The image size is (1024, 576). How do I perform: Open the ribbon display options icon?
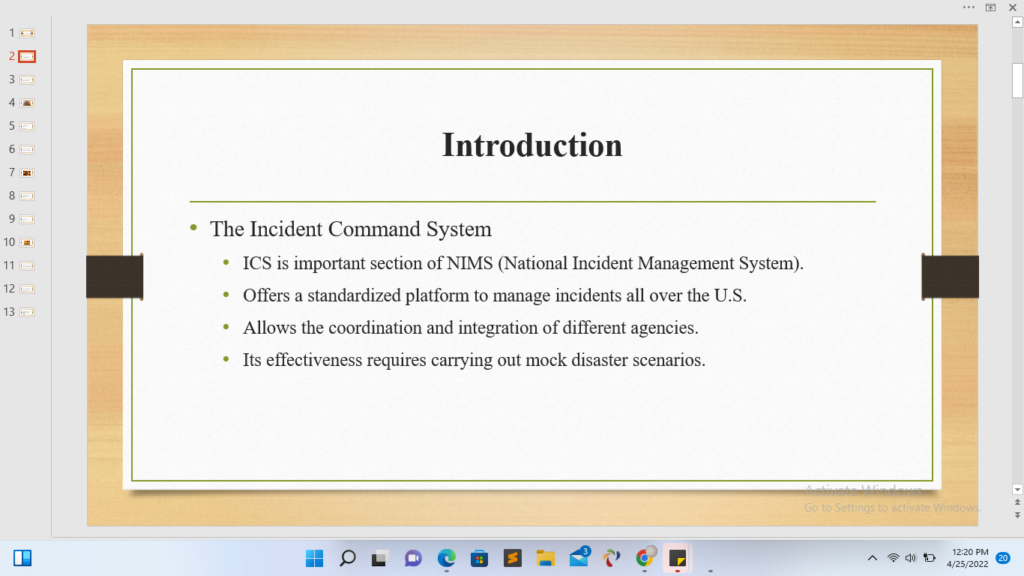(991, 7)
